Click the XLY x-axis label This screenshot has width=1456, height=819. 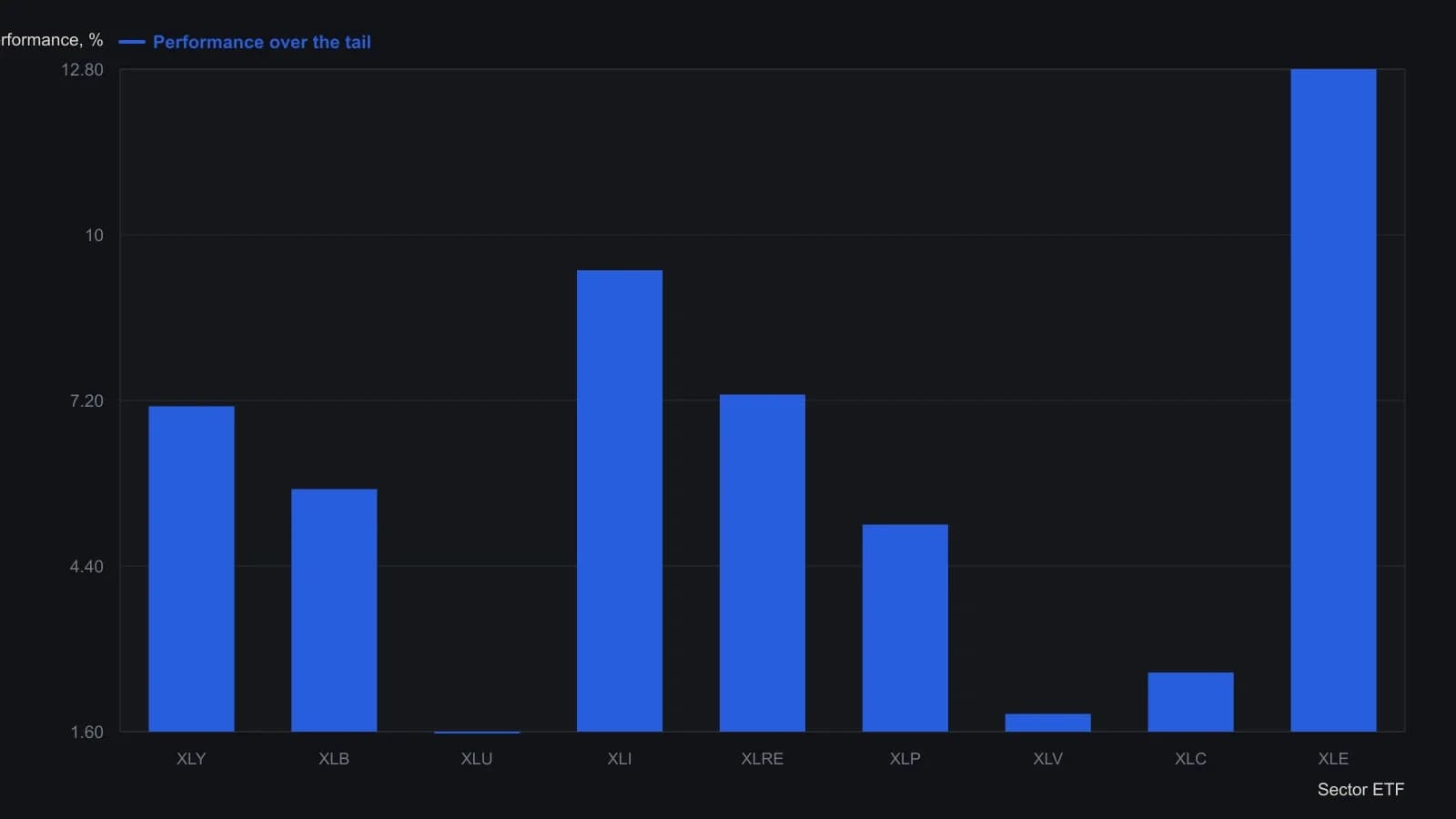pyautogui.click(x=191, y=759)
